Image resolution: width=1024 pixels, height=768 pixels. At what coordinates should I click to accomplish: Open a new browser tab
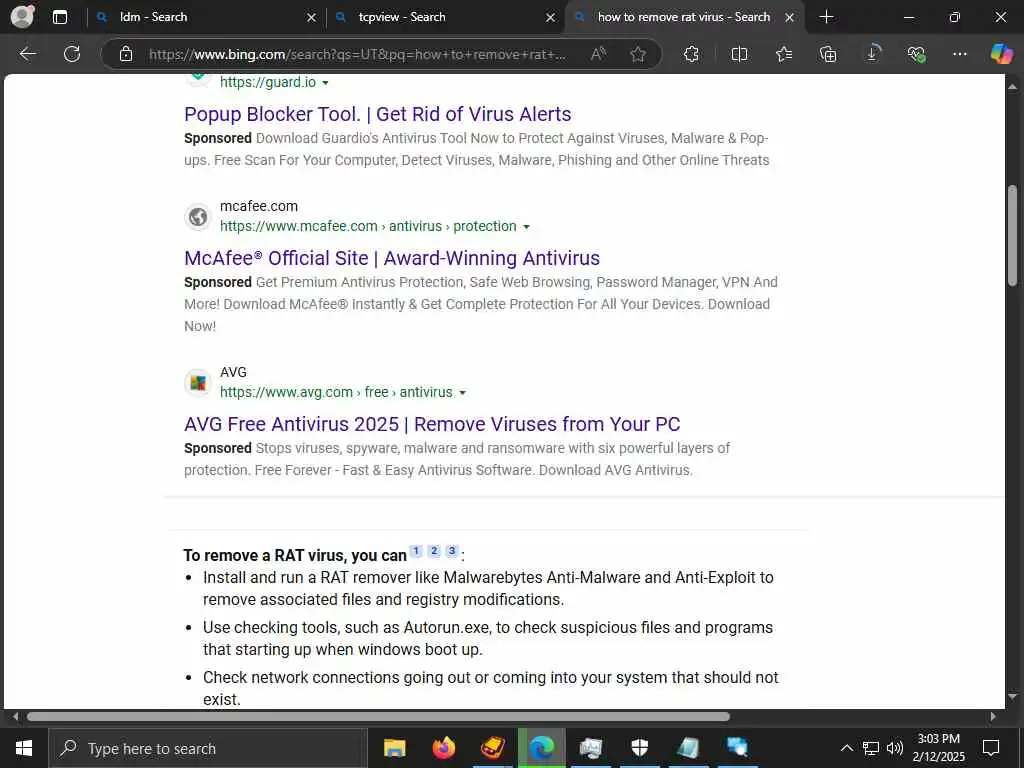(x=826, y=17)
